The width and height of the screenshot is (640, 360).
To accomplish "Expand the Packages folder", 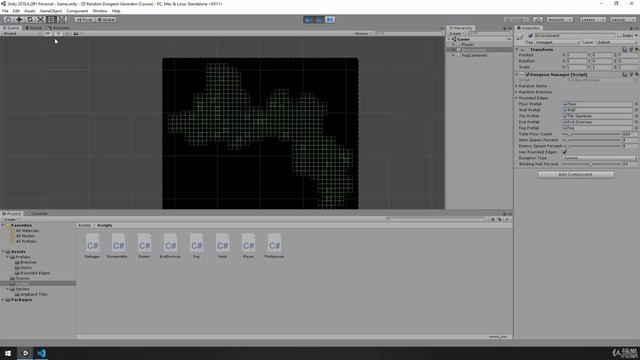I will (3, 300).
